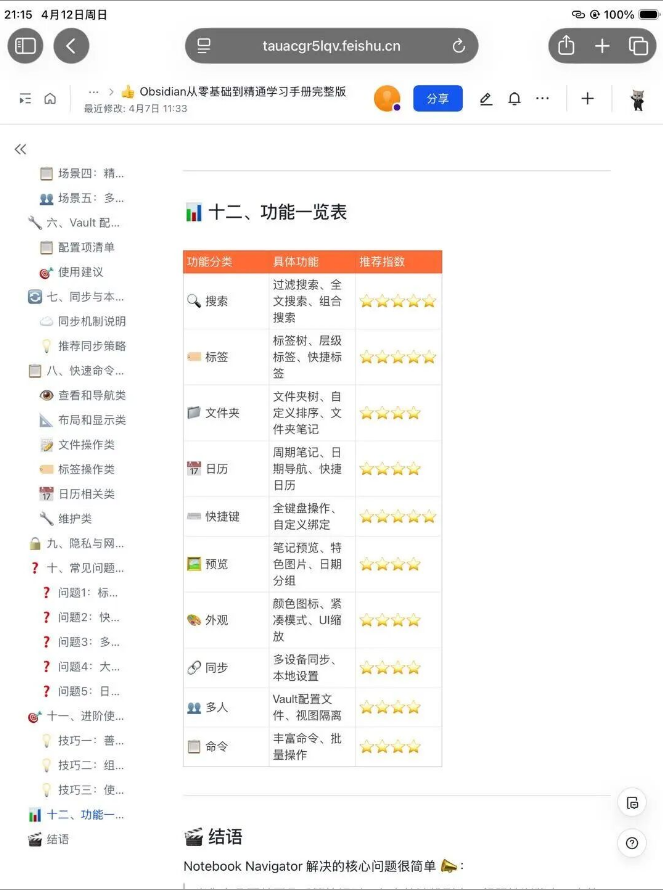This screenshot has height=890, width=663.
Task: Reload the page with refresh icon
Action: tap(459, 46)
